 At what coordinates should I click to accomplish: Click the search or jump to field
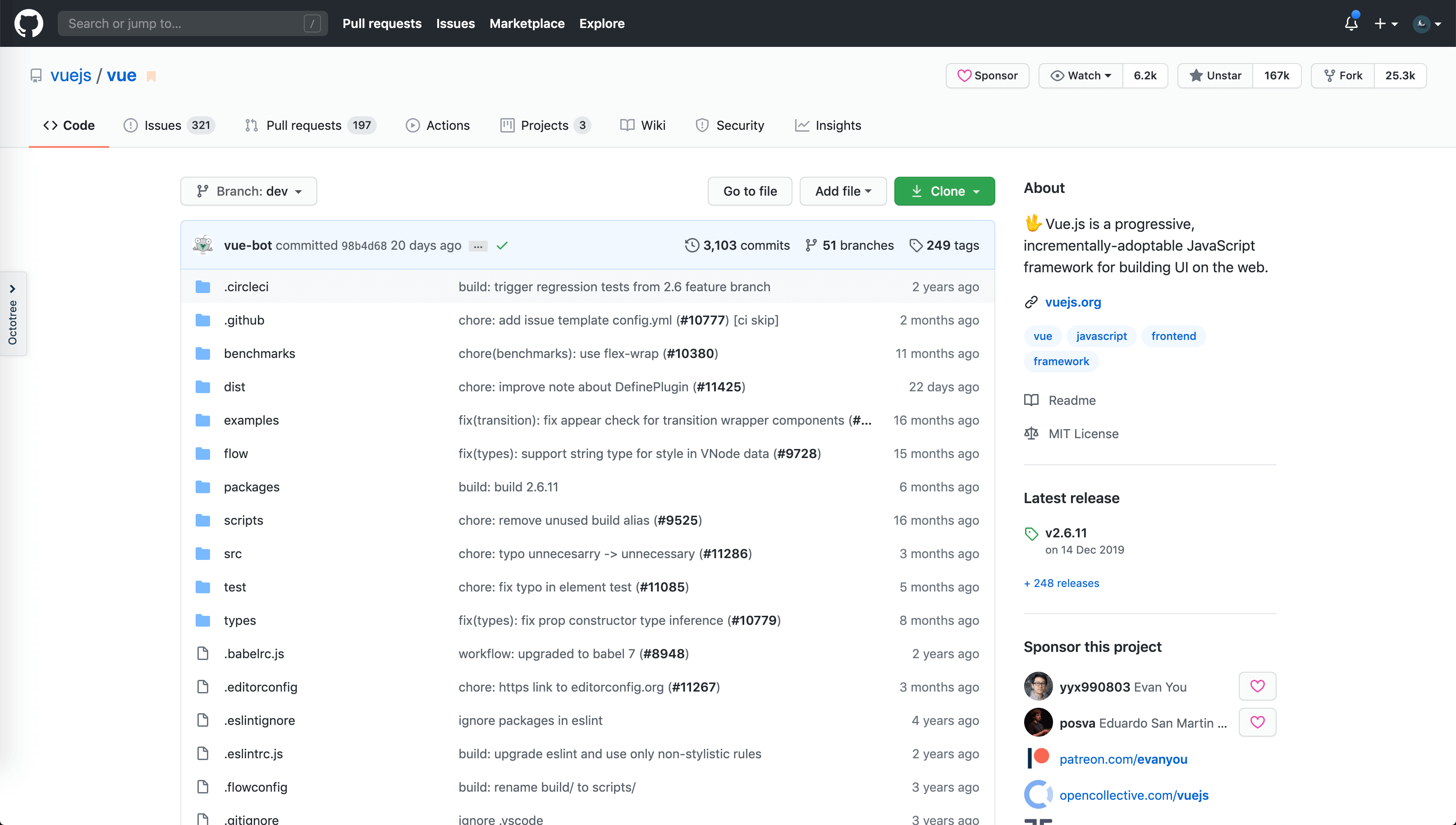click(192, 23)
